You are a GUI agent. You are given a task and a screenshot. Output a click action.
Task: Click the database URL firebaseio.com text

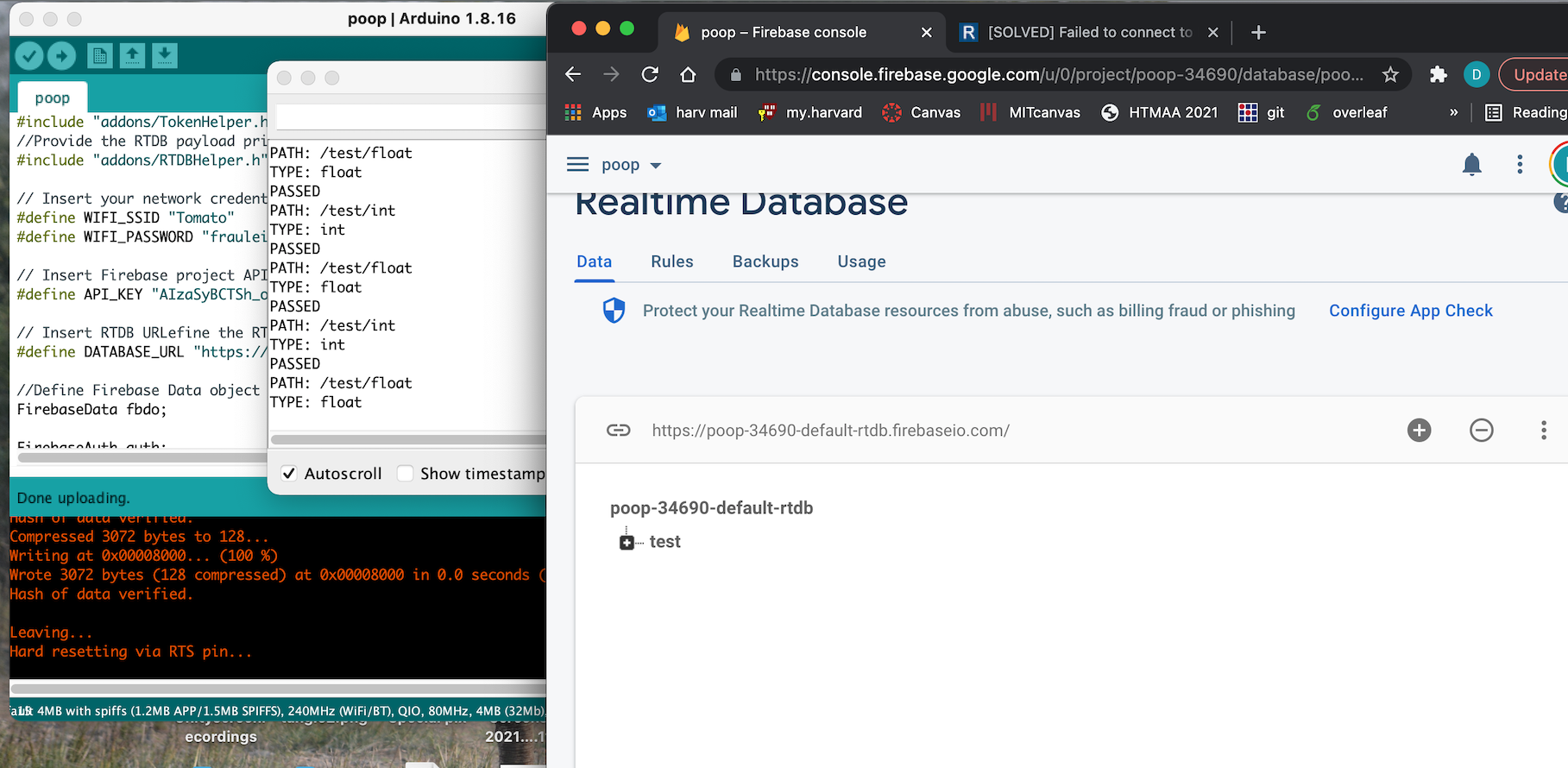click(x=830, y=431)
